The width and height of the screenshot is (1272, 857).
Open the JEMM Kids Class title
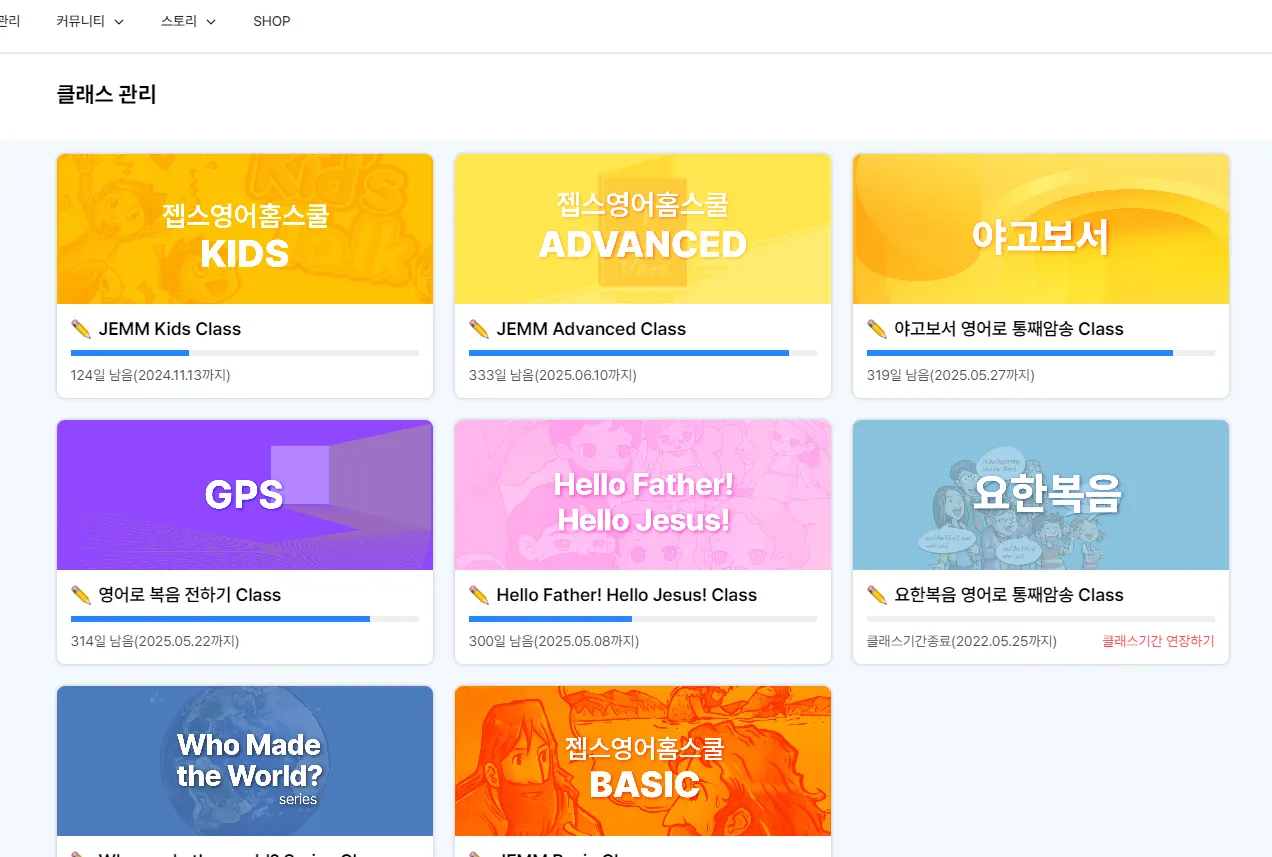coord(169,329)
